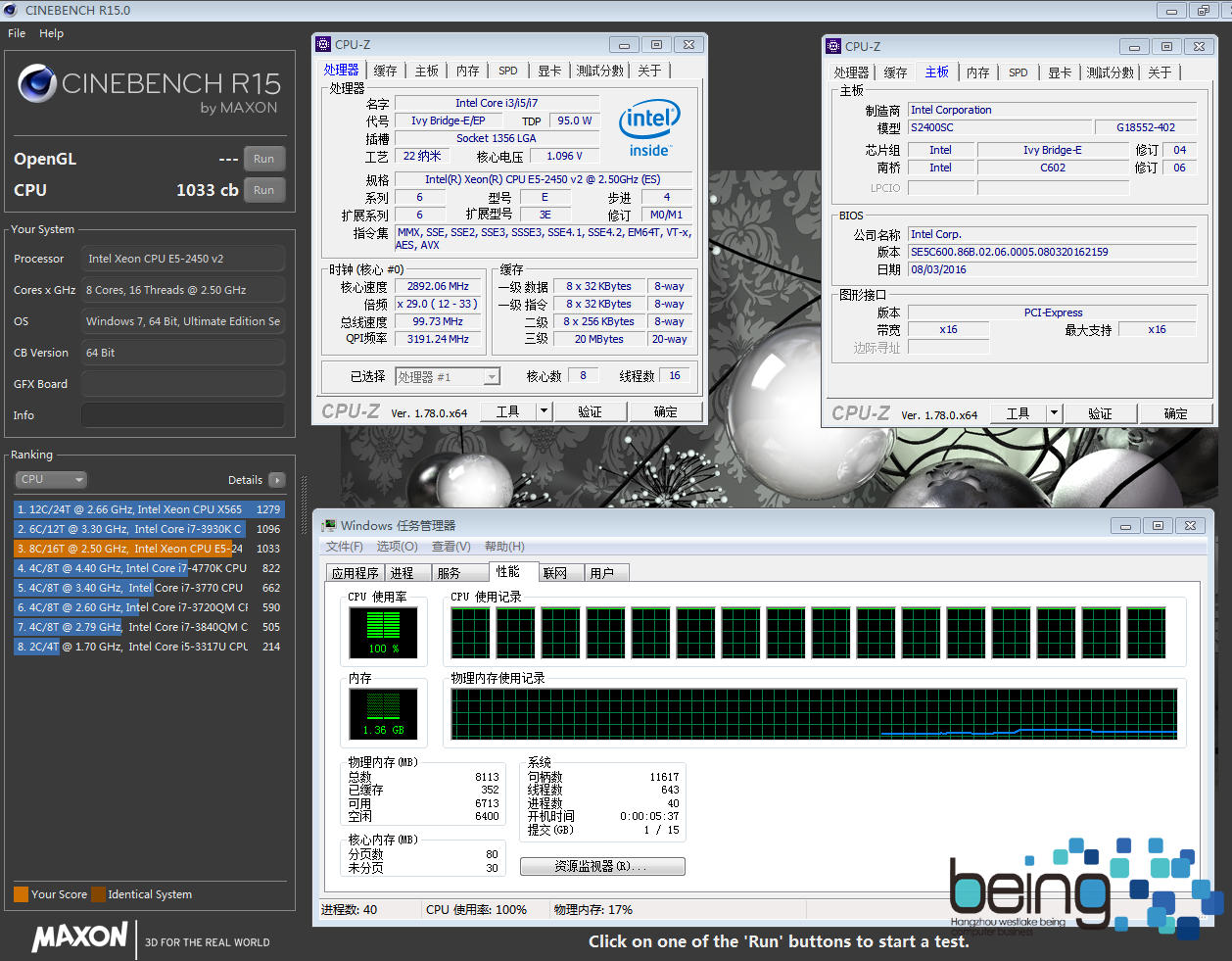Select highlighted ranking row 8C/16T Xeon E5-24

coord(149,549)
